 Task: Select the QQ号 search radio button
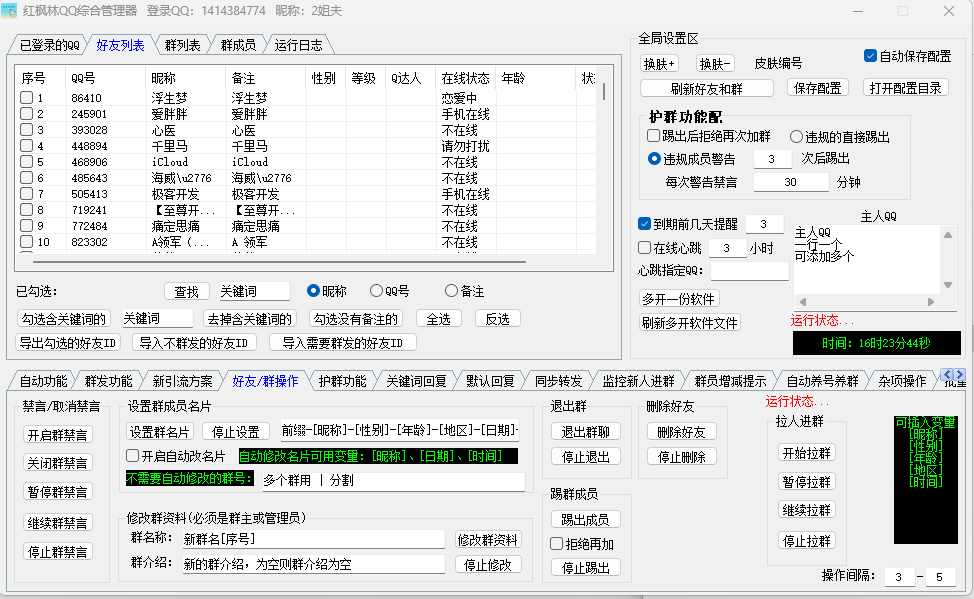point(377,291)
